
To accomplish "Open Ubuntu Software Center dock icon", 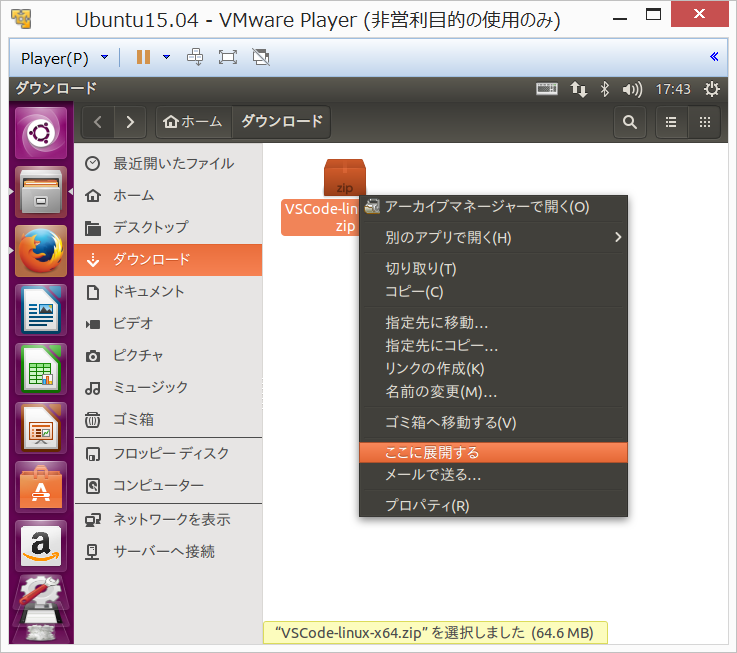I will tap(41, 487).
